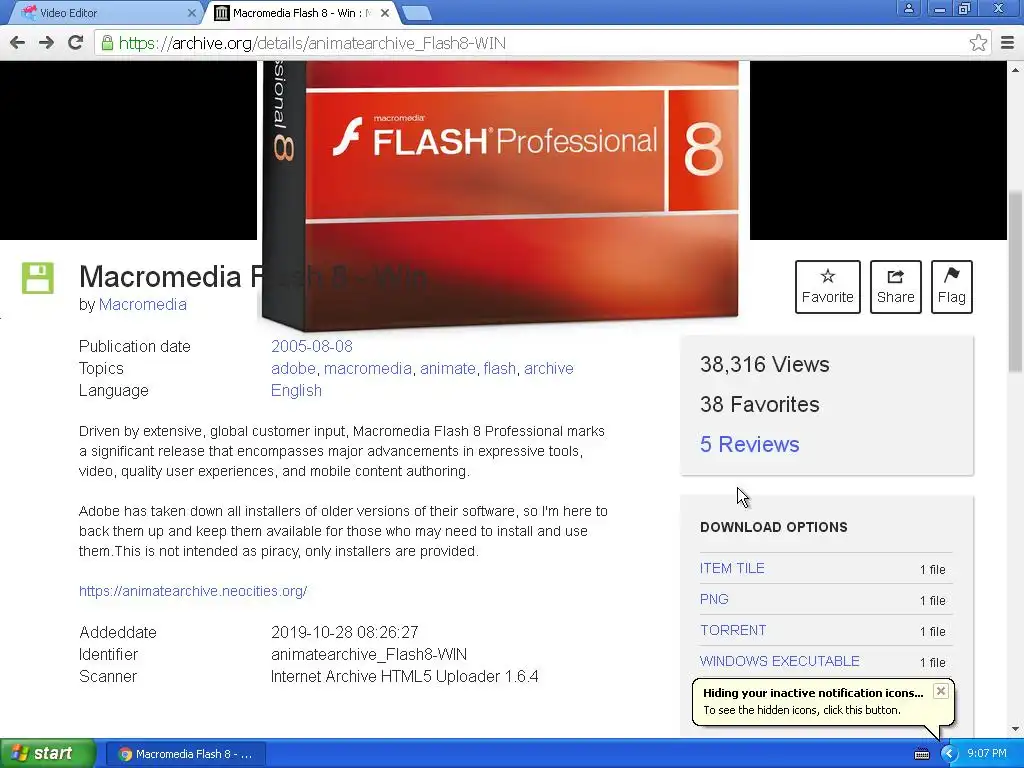
Task: Click the green padlock security icon
Action: click(107, 43)
